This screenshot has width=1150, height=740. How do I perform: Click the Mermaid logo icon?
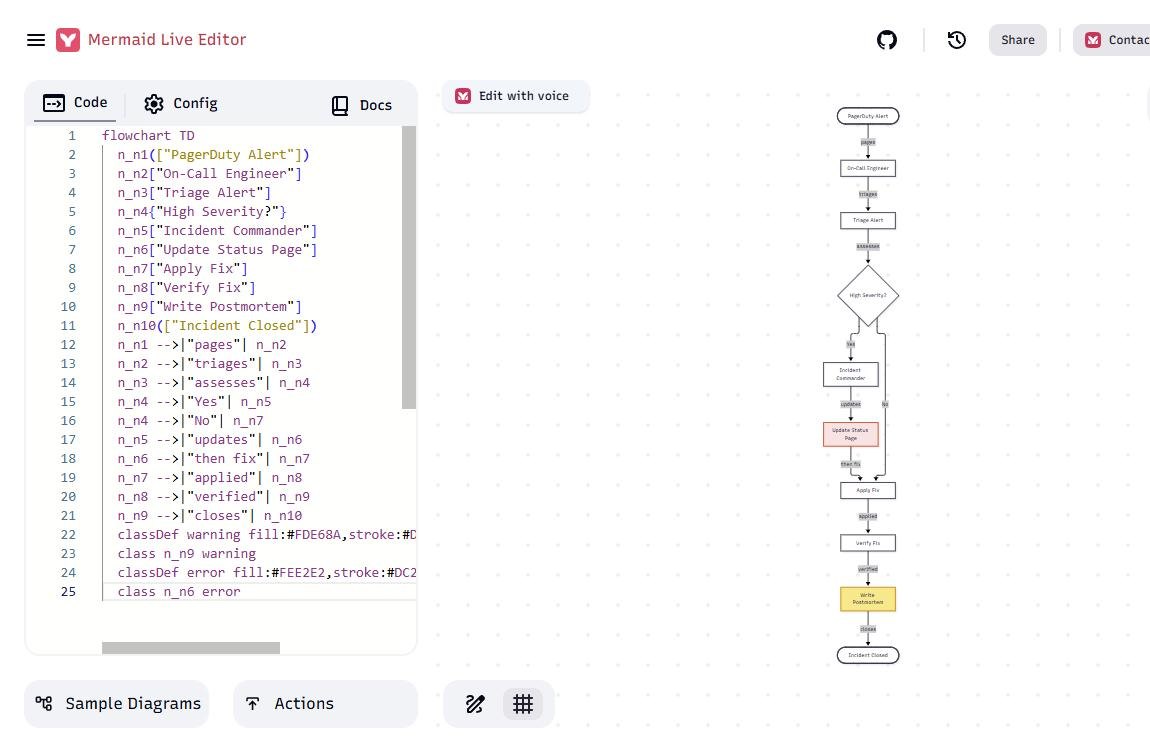(68, 40)
